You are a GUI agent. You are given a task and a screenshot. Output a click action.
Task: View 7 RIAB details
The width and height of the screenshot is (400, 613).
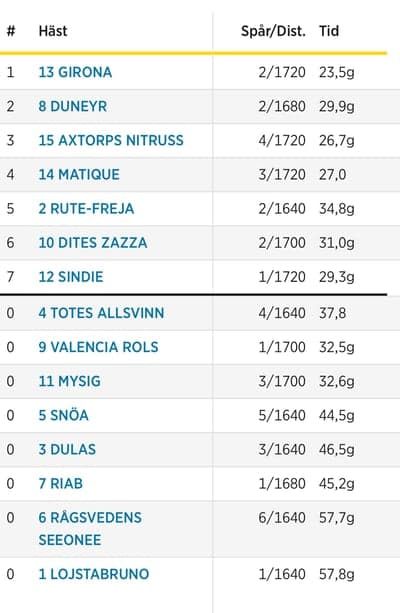point(61,484)
